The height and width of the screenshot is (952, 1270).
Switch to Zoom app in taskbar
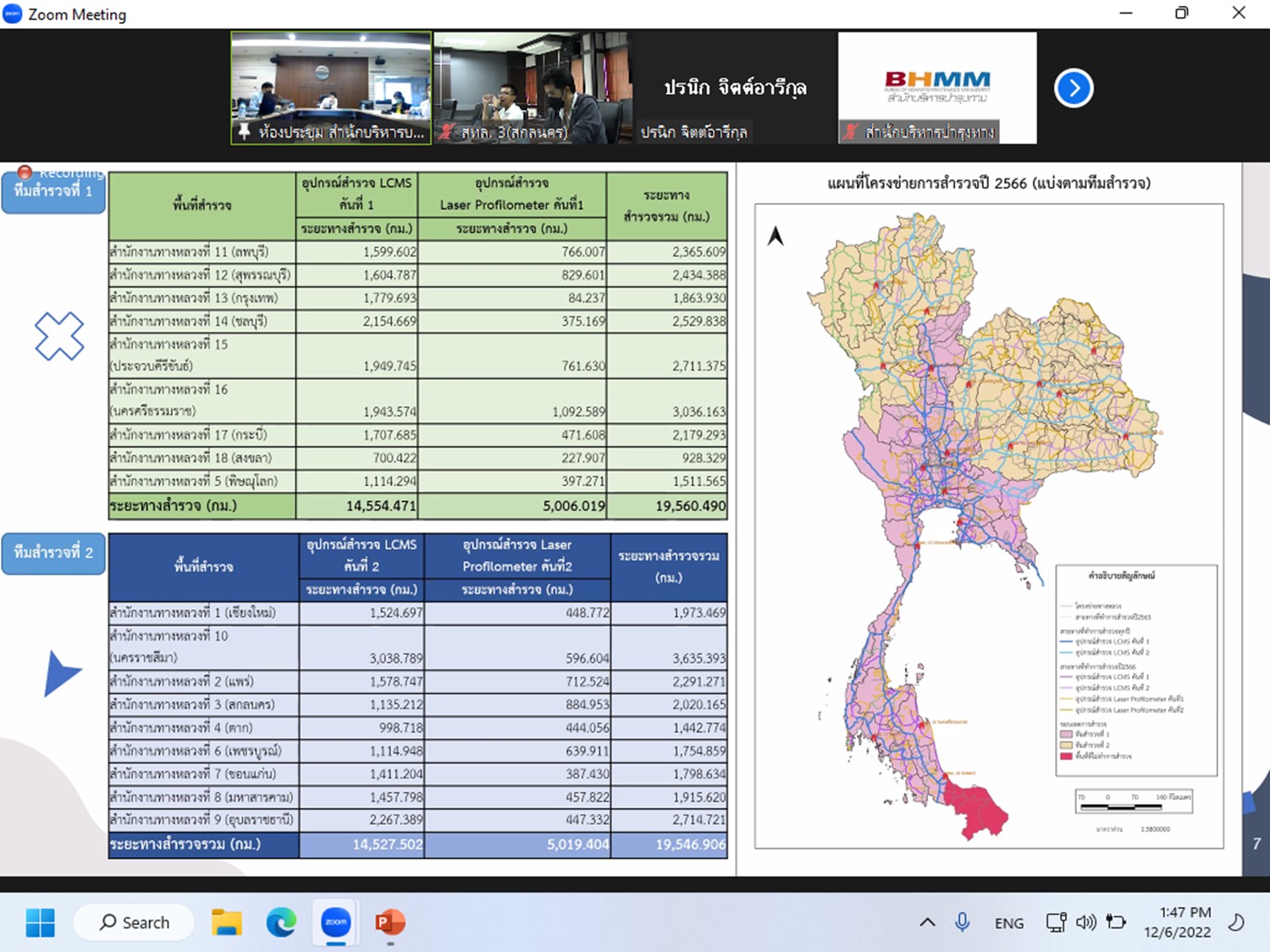(x=336, y=922)
